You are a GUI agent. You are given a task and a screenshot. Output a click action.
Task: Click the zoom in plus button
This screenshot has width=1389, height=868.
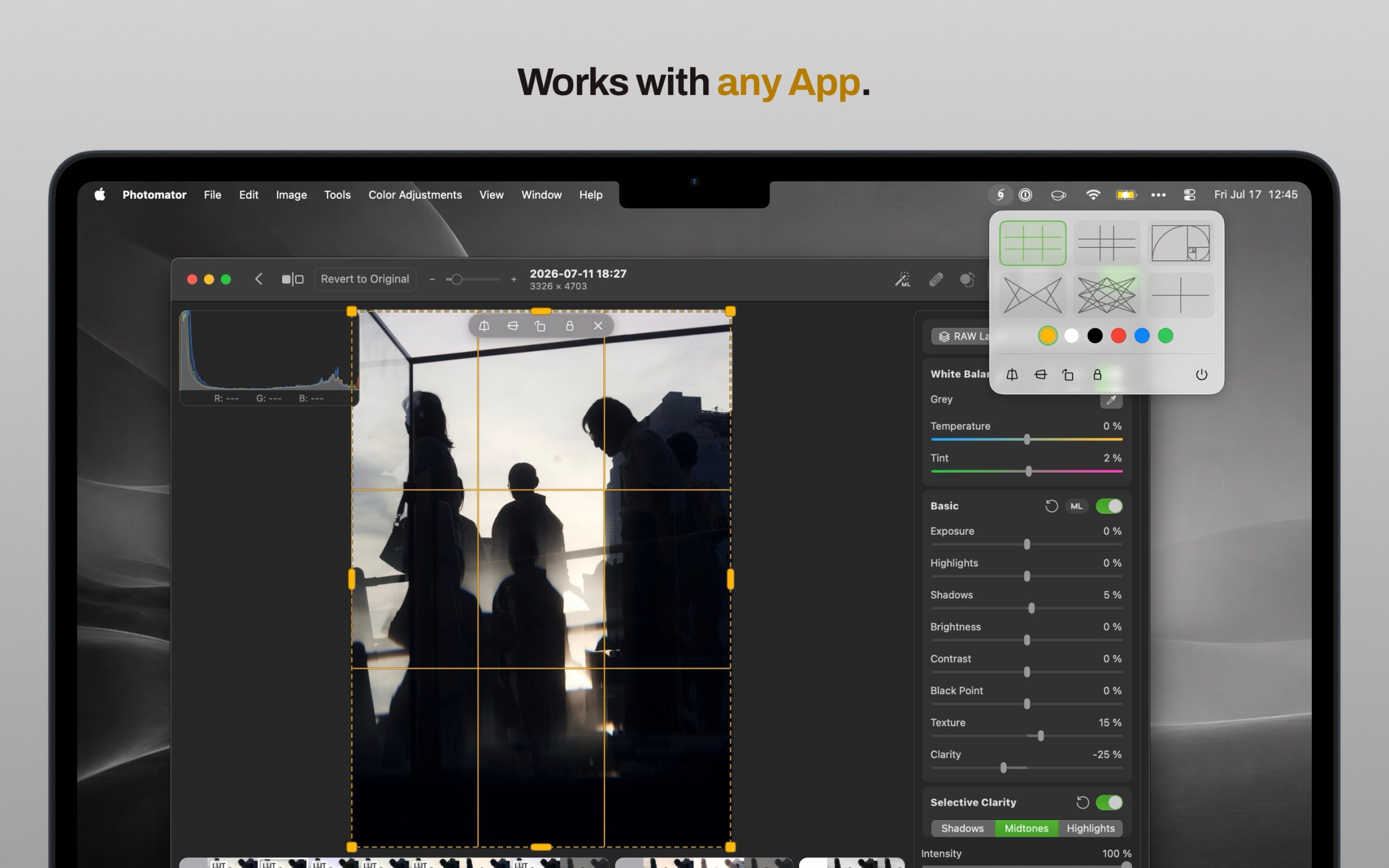coord(514,279)
